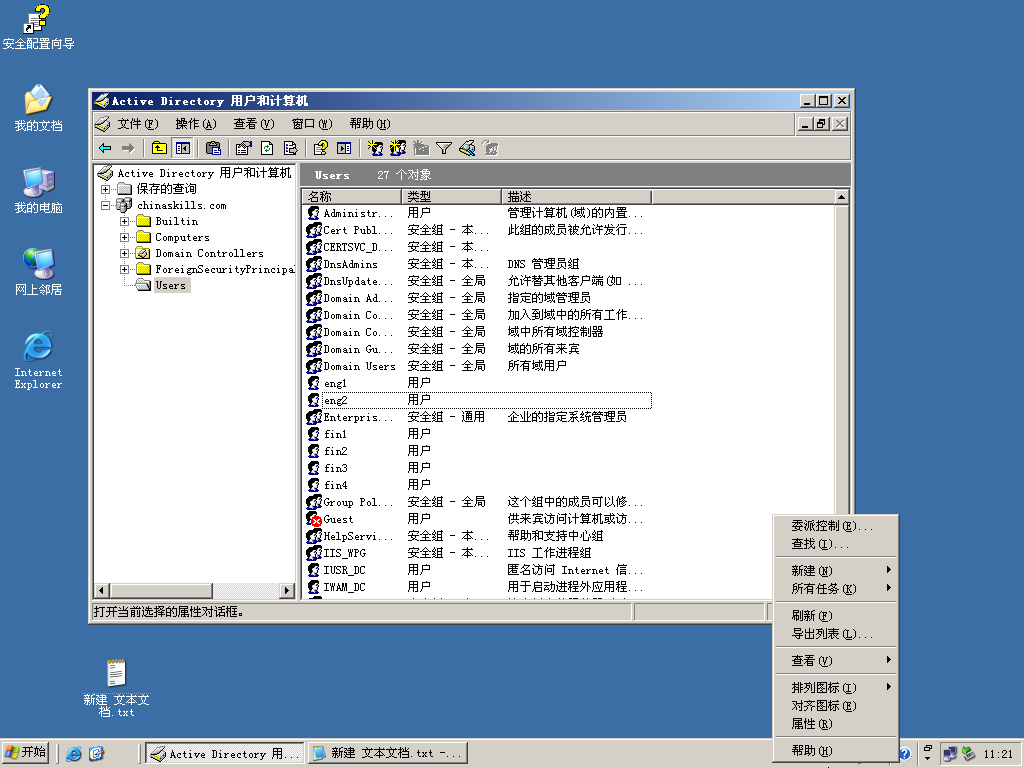Screen dimensions: 1024x768
Task: Click the Back arrow in the toolbar
Action: (x=105, y=148)
